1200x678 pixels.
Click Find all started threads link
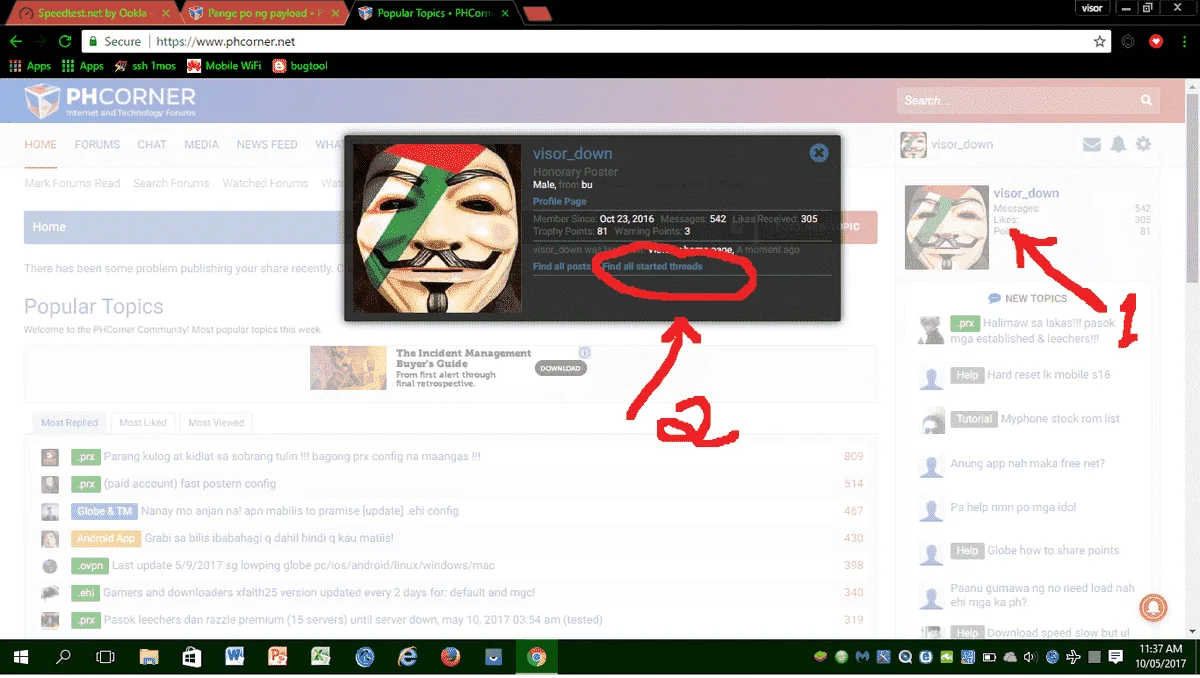652,267
